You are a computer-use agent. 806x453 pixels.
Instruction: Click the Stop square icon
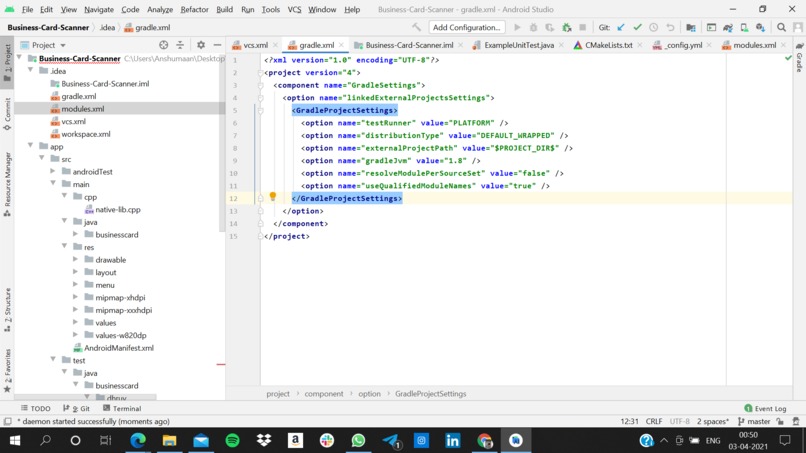click(x=582, y=27)
